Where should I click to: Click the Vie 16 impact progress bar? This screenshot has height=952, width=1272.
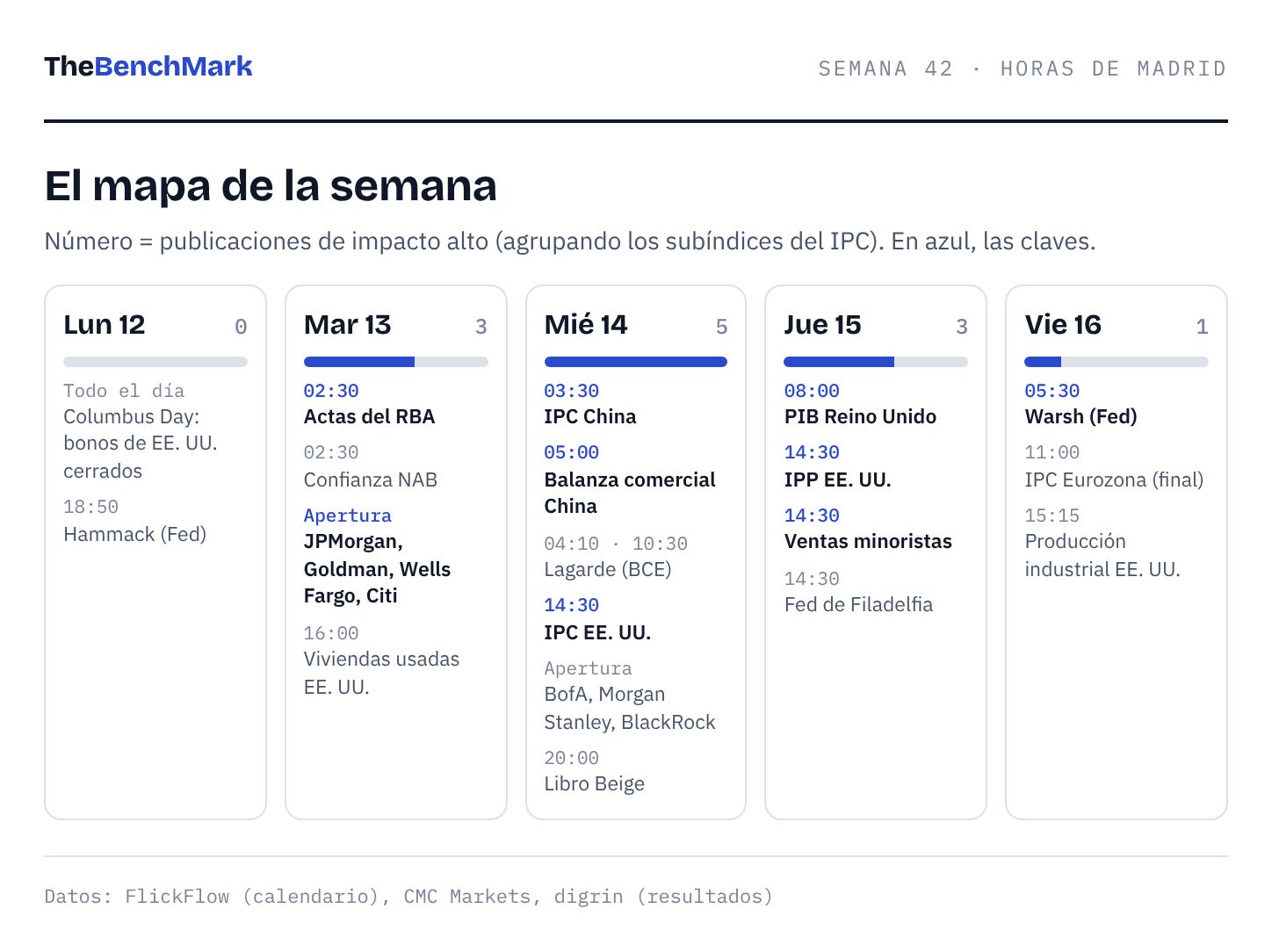pyautogui.click(x=1117, y=362)
